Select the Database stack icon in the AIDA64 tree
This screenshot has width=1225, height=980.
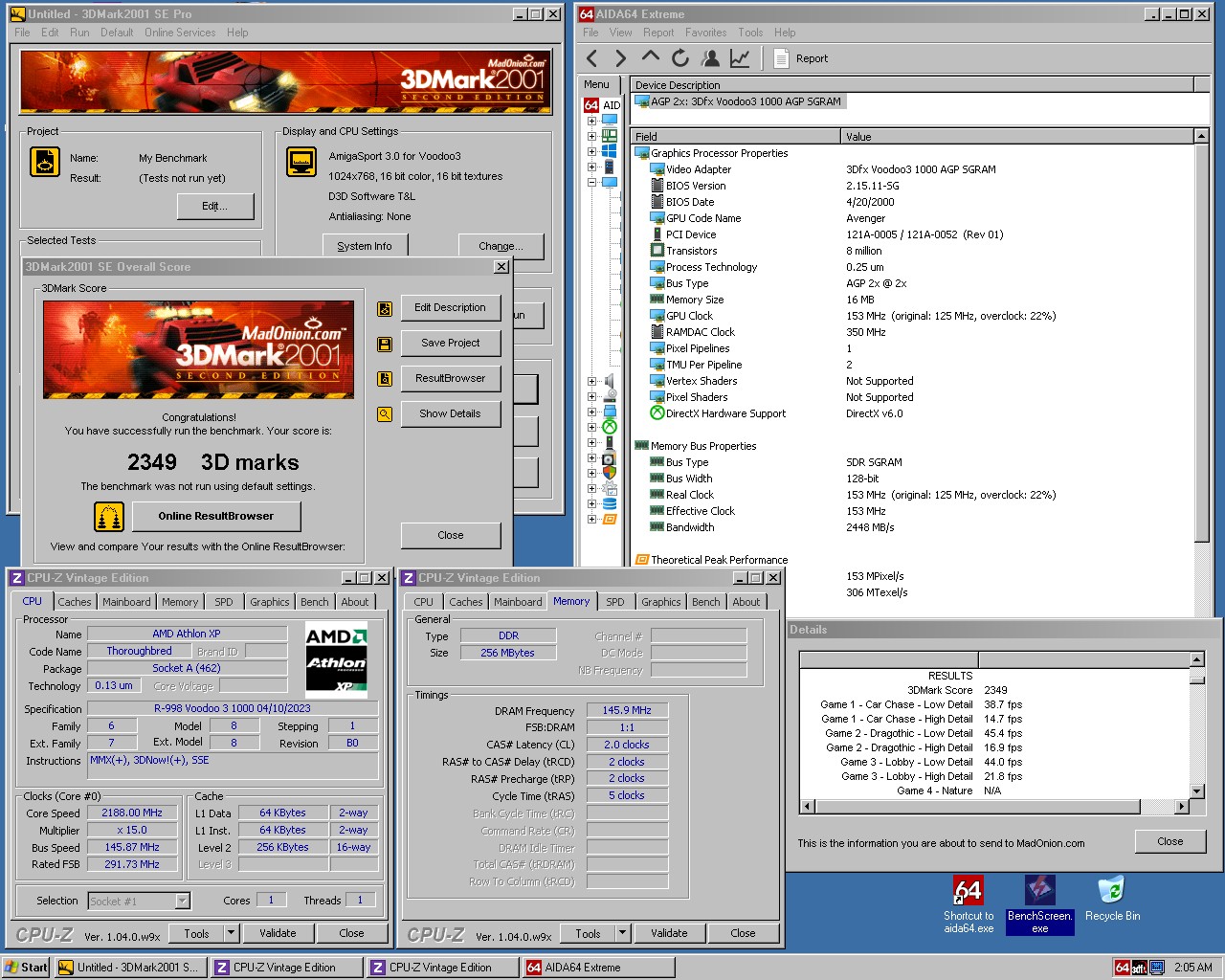pyautogui.click(x=610, y=503)
